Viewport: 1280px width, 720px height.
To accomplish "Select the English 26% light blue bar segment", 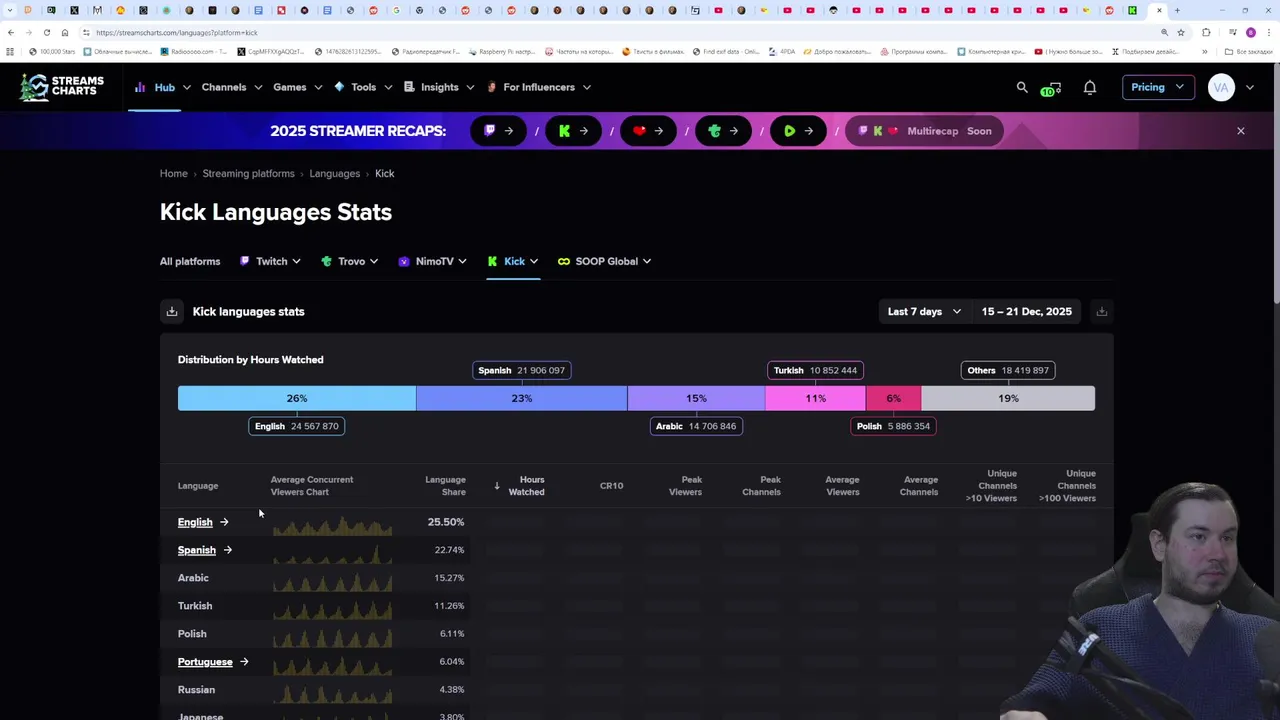I will pos(297,398).
